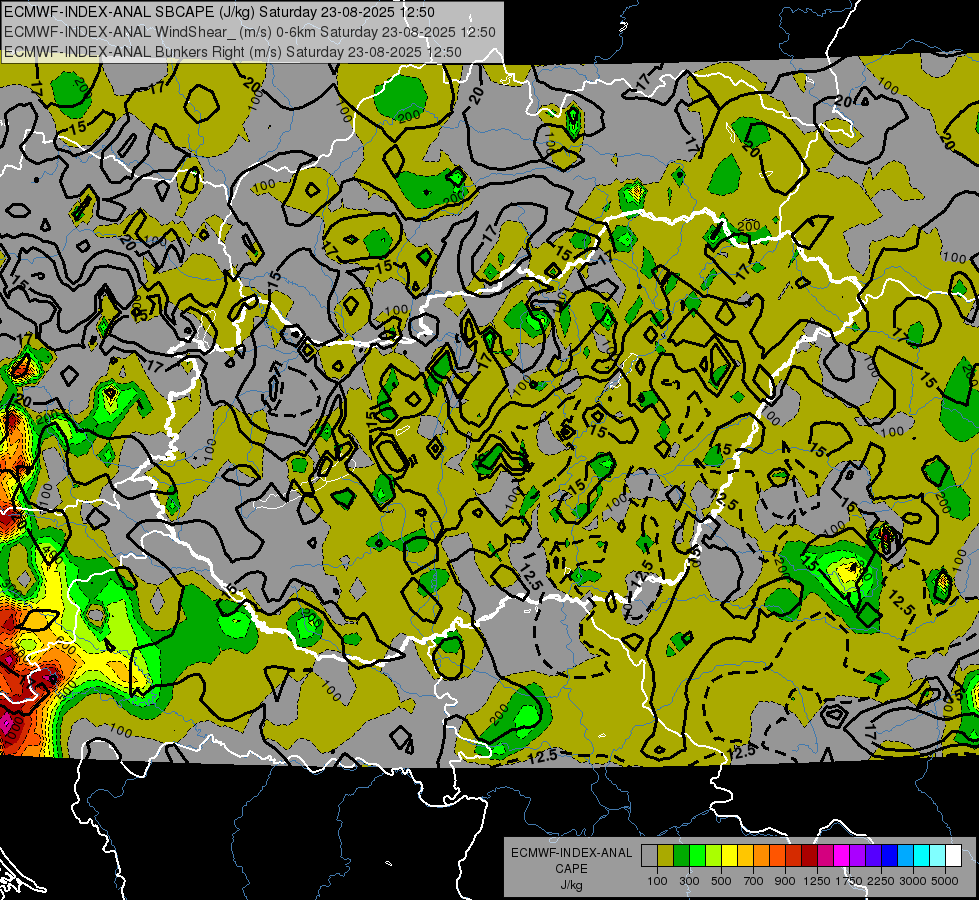The height and width of the screenshot is (900, 979).
Task: Click the 700 legend scale label
Action: pos(754,881)
